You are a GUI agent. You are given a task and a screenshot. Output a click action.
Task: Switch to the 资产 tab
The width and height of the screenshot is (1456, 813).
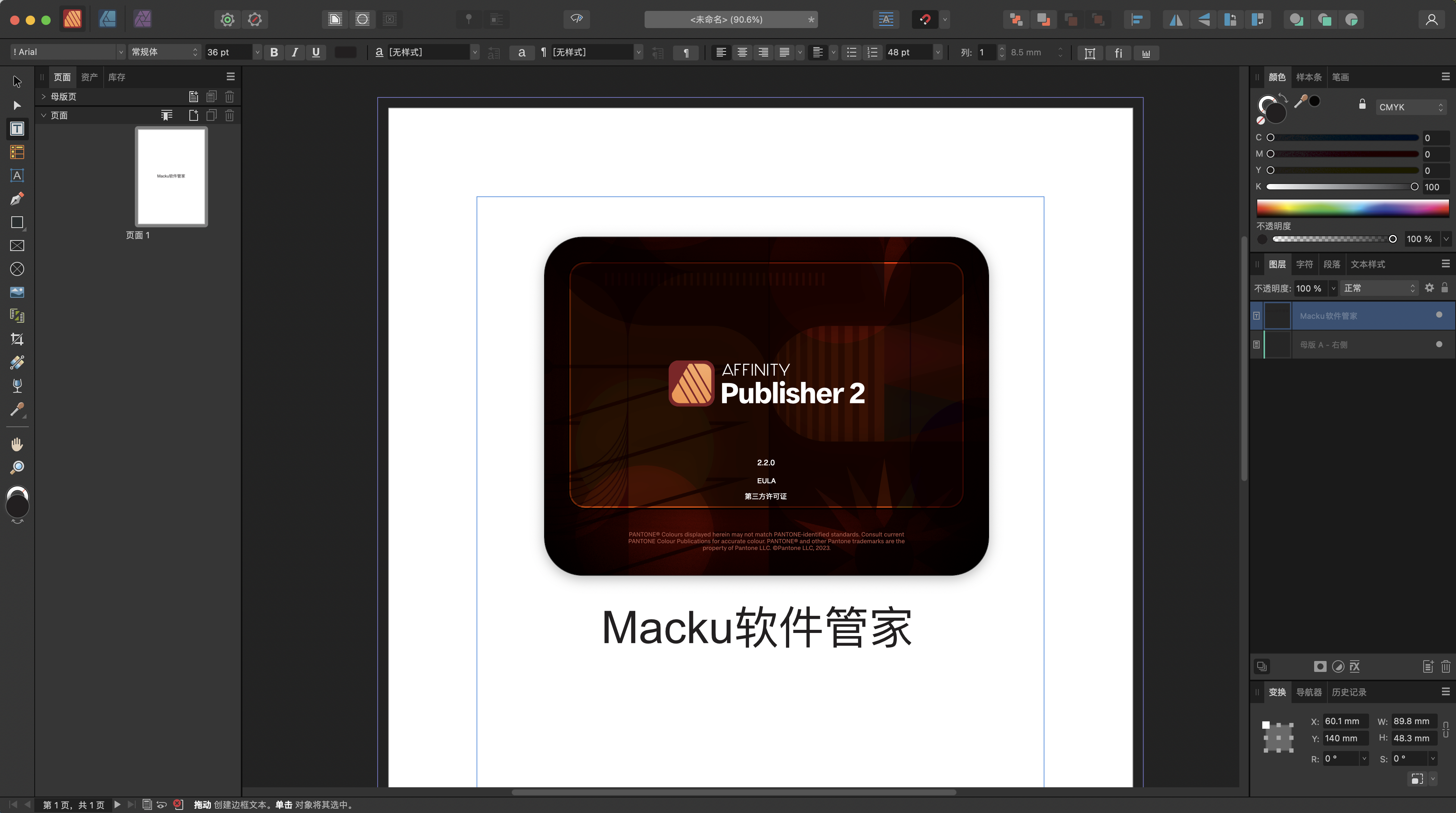89,77
